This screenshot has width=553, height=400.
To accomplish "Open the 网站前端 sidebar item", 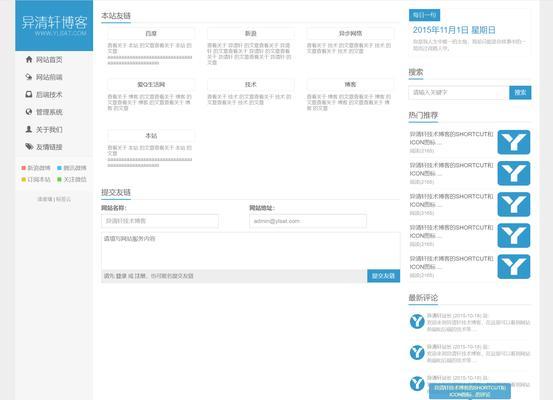I will click(44, 77).
